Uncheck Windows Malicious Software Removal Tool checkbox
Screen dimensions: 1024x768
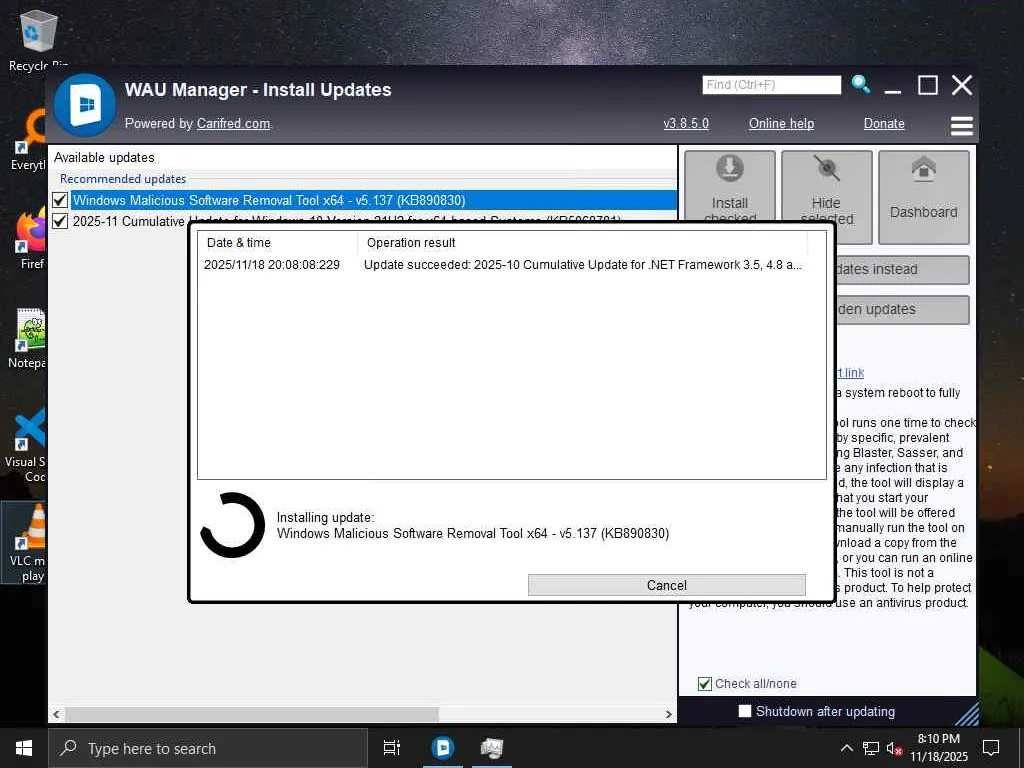coord(60,200)
